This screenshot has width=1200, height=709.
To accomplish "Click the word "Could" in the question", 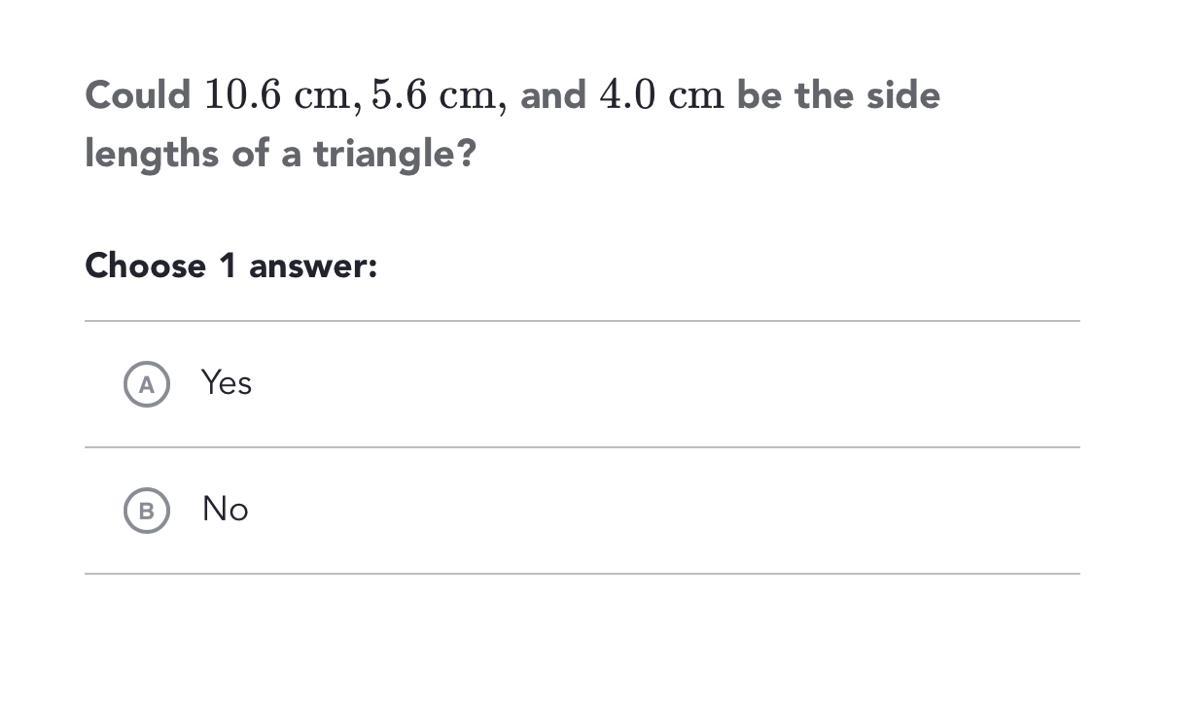I will (x=138, y=95).
